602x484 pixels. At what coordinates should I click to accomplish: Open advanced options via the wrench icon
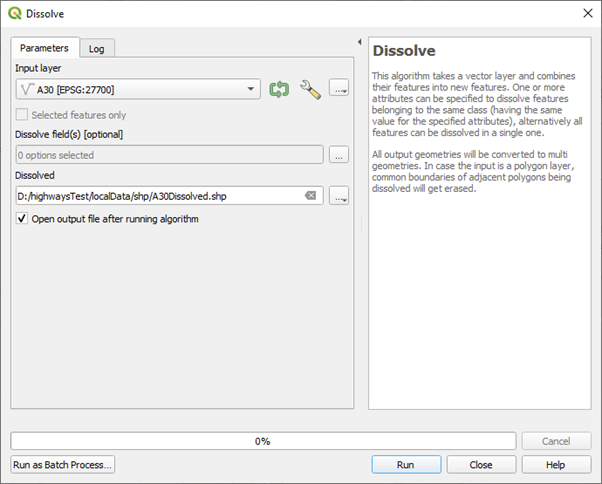(x=310, y=90)
